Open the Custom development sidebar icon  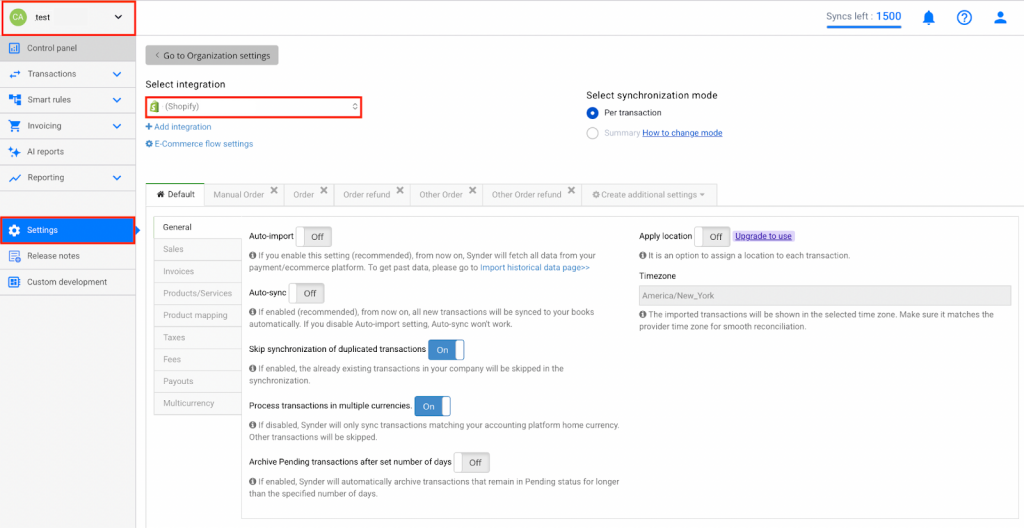14,282
